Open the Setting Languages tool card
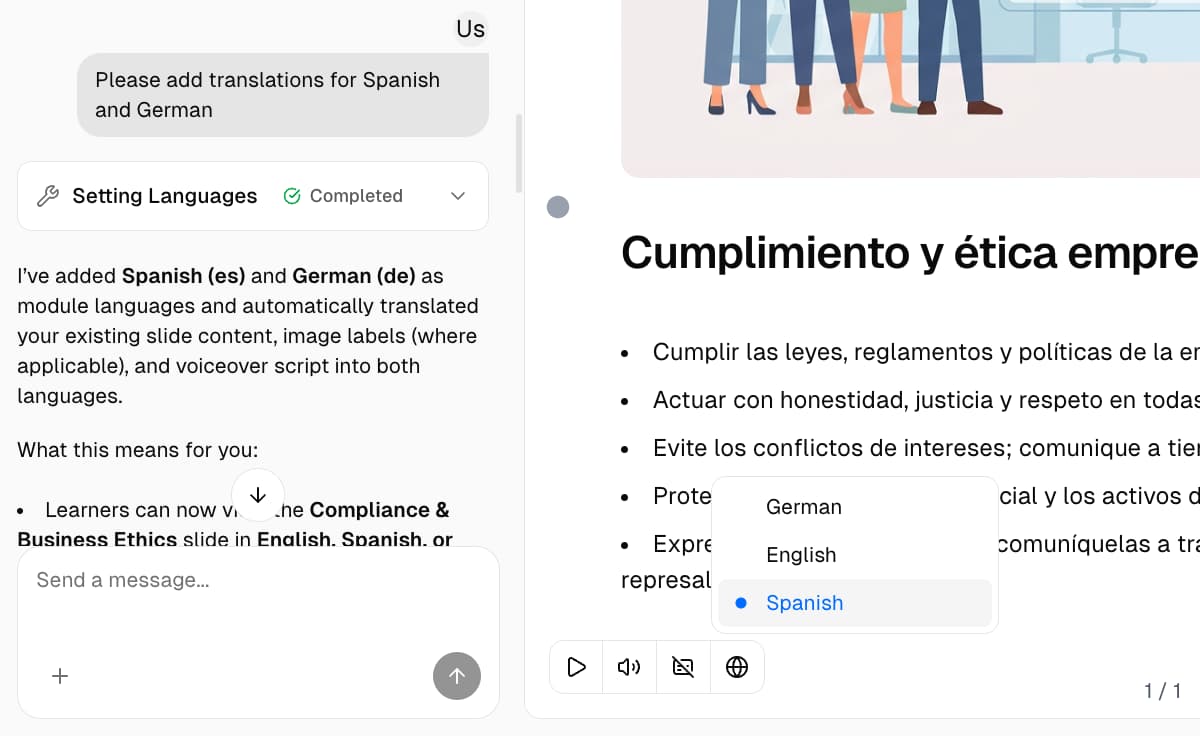Viewport: 1200px width, 736px height. tap(164, 196)
